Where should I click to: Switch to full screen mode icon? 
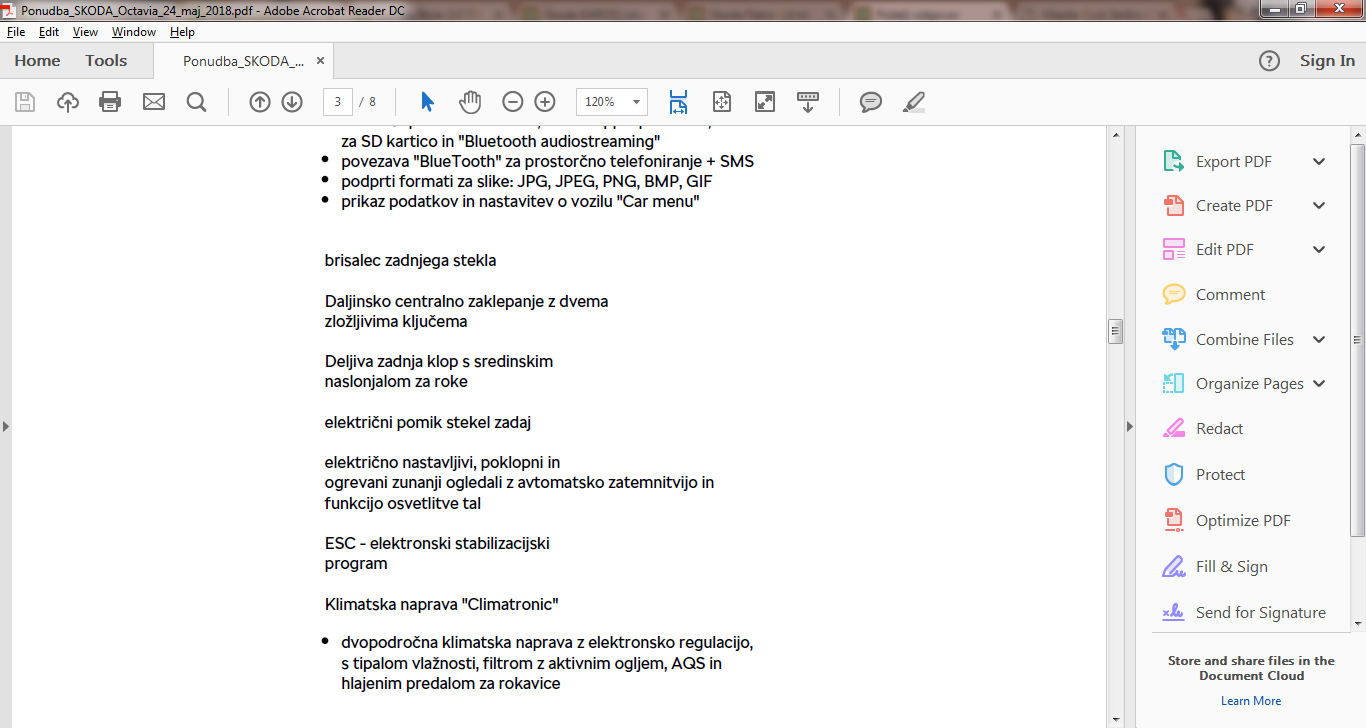coord(765,101)
